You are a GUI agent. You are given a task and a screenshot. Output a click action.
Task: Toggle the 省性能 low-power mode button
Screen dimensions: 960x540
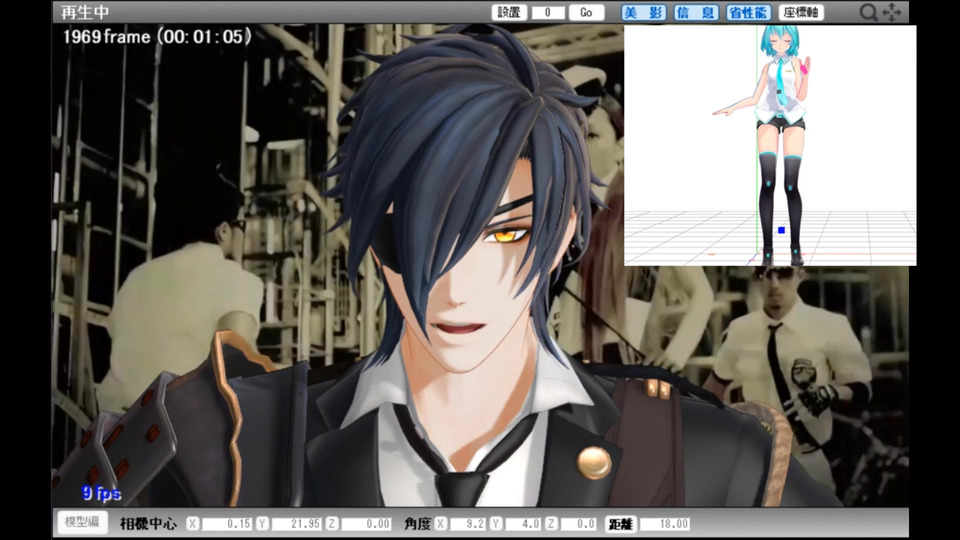click(x=748, y=12)
